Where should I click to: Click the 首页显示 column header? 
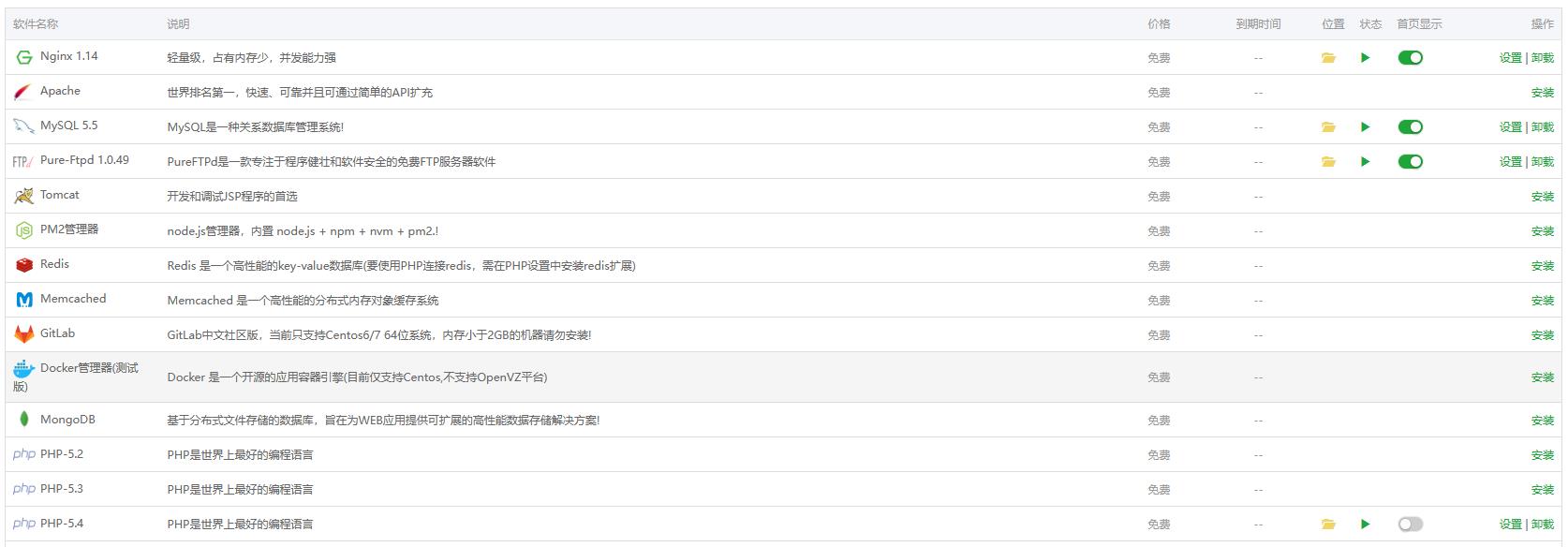point(1419,24)
